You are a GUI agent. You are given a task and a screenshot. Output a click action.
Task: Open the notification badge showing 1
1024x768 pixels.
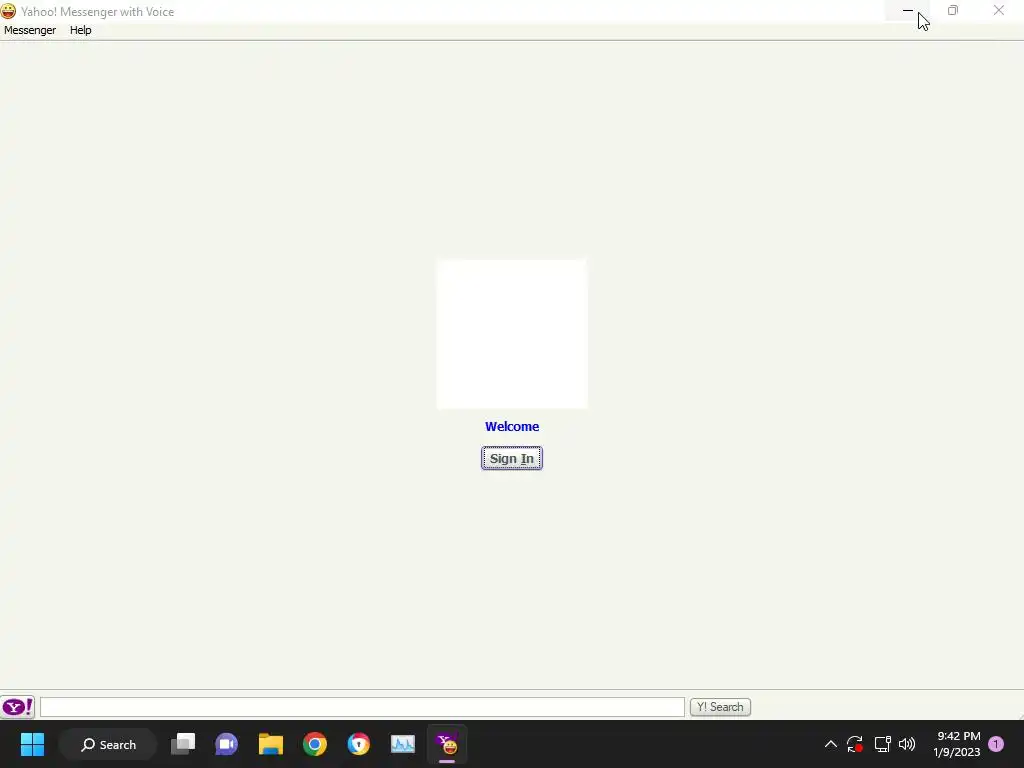[x=996, y=744]
